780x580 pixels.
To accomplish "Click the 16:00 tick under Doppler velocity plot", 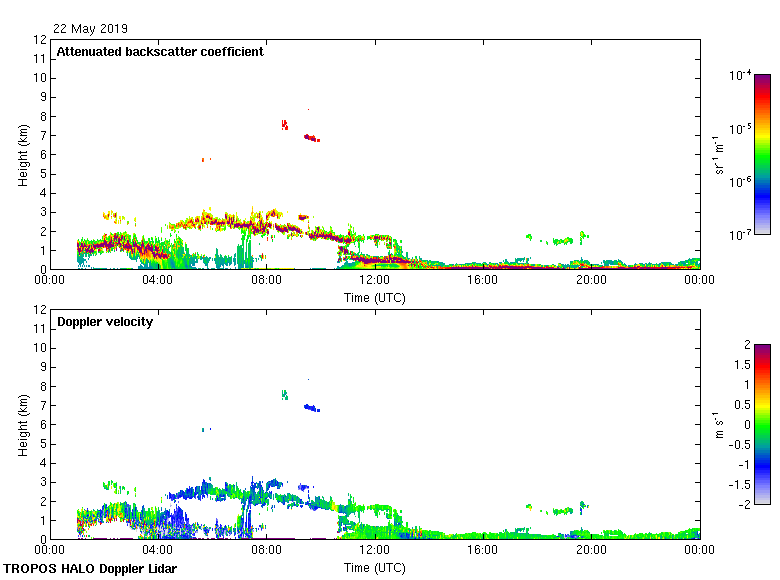I will (483, 551).
